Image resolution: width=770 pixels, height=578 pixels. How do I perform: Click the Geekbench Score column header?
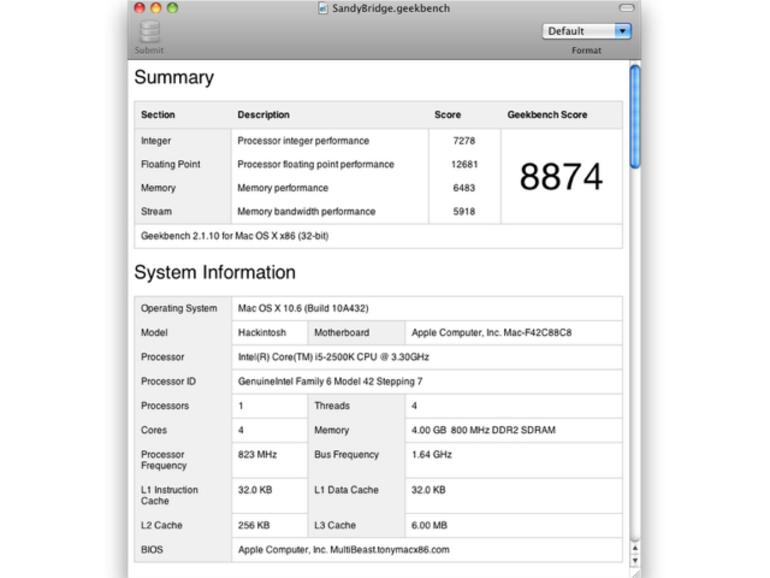pos(547,115)
